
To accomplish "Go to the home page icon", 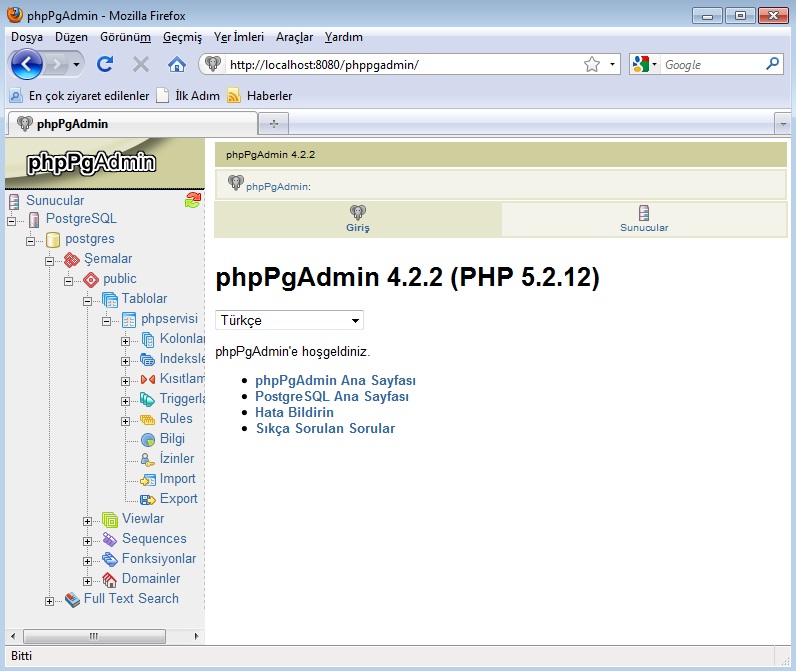I will 177,64.
